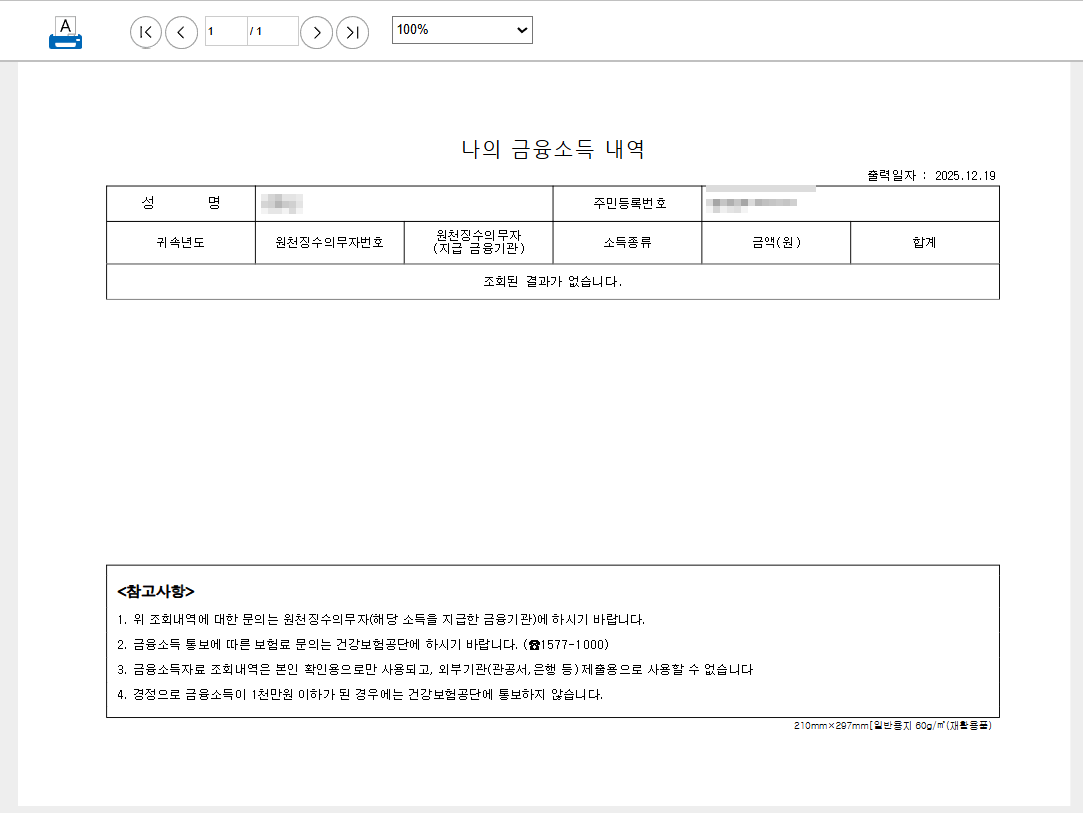The width and height of the screenshot is (1083, 813).
Task: Click the 조회된 결과가 없습니다 message row
Action: point(551,281)
